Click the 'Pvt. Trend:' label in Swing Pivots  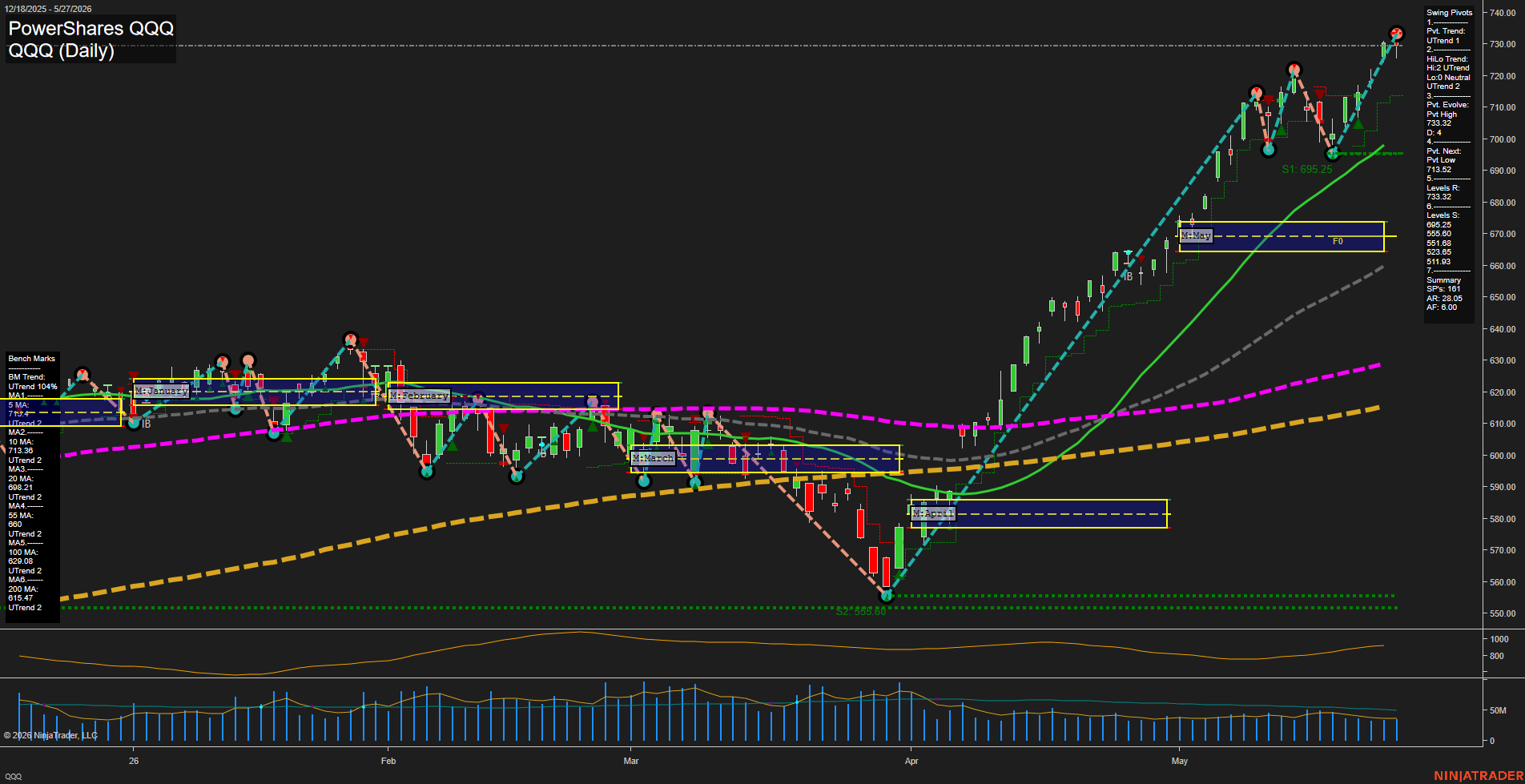(x=1446, y=31)
